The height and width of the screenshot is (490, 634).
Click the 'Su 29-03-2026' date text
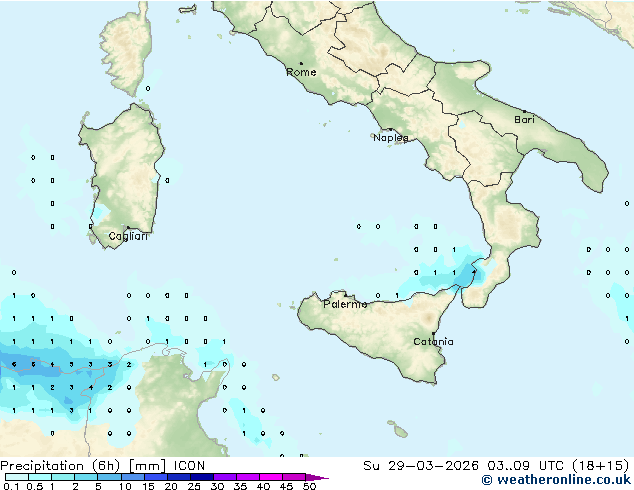pos(421,466)
